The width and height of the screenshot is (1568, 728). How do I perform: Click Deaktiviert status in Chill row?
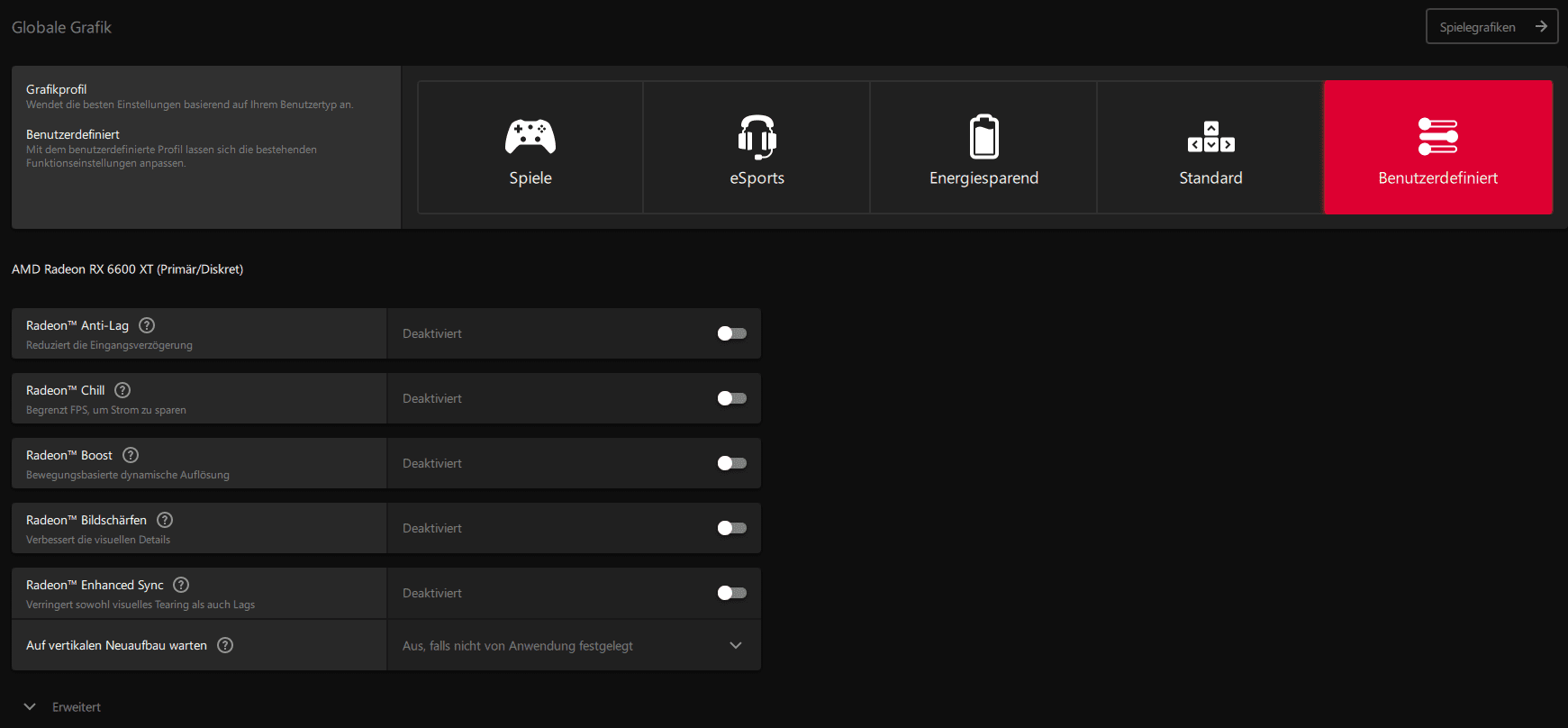pos(432,398)
